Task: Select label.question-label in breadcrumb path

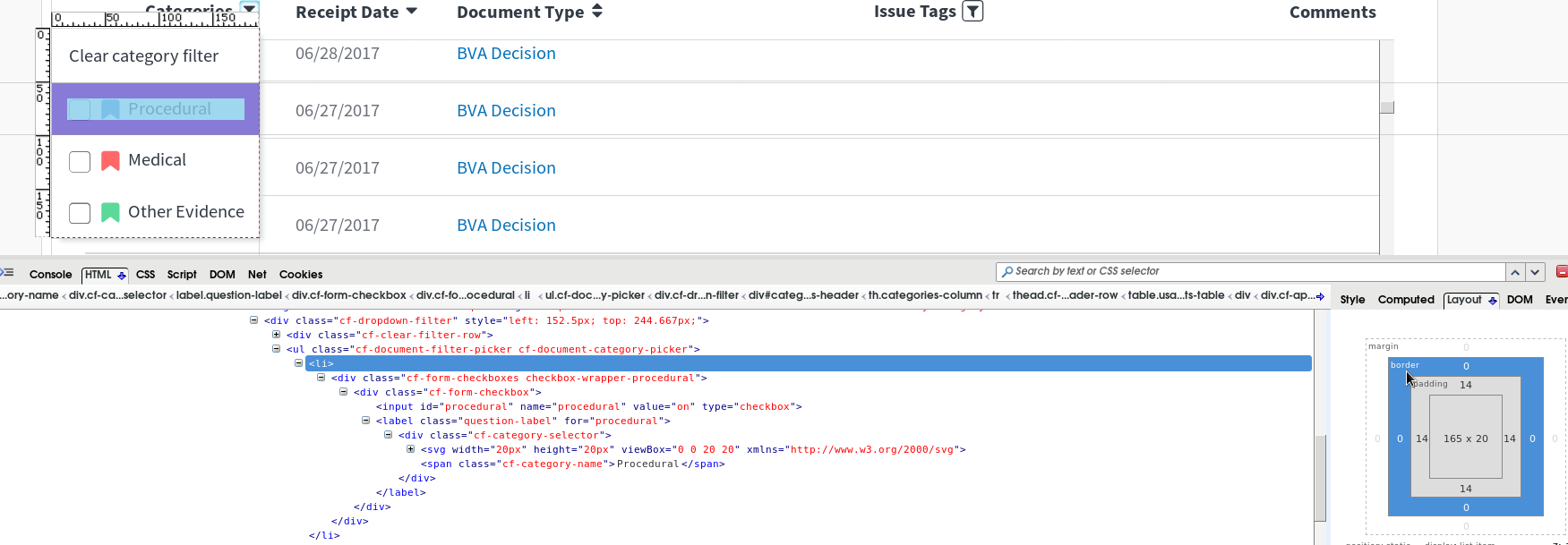Action: (229, 295)
